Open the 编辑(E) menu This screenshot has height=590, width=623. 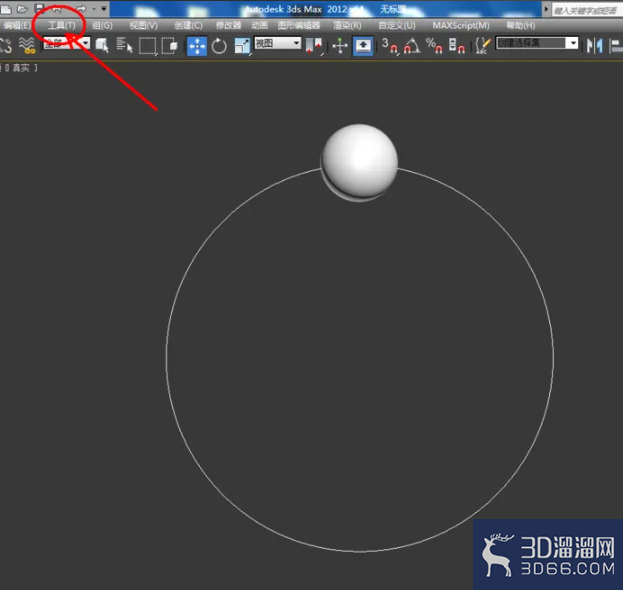coord(17,25)
